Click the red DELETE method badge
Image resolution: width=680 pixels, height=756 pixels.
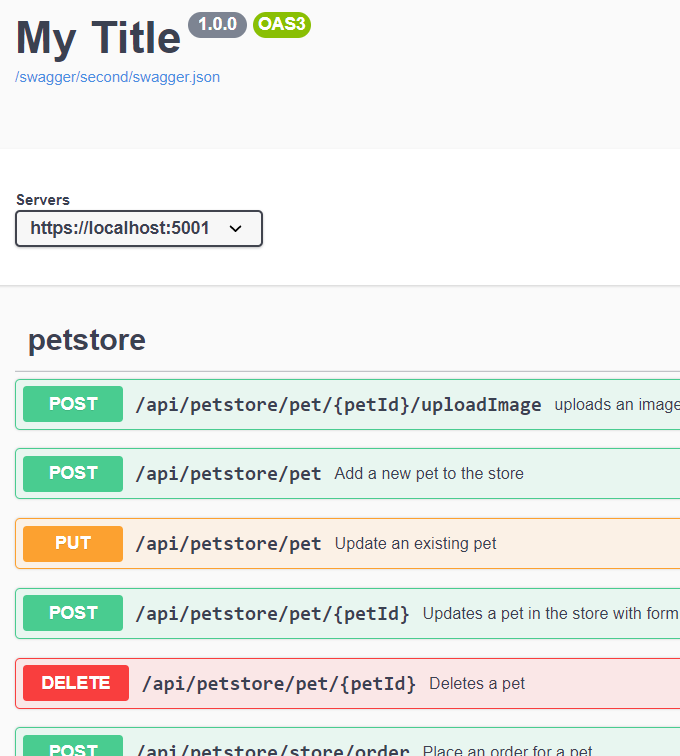pos(76,683)
